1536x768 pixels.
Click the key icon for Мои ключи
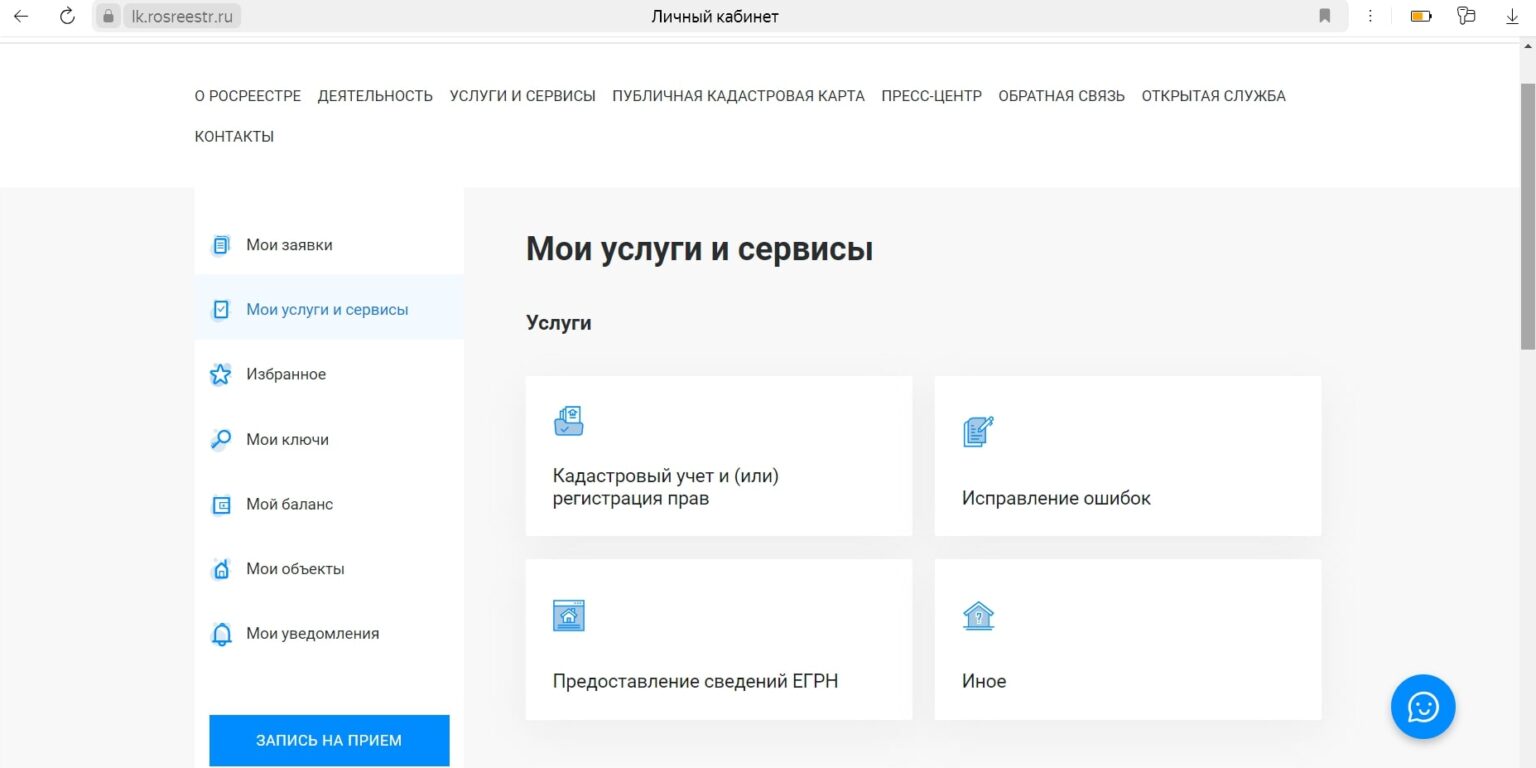point(221,439)
